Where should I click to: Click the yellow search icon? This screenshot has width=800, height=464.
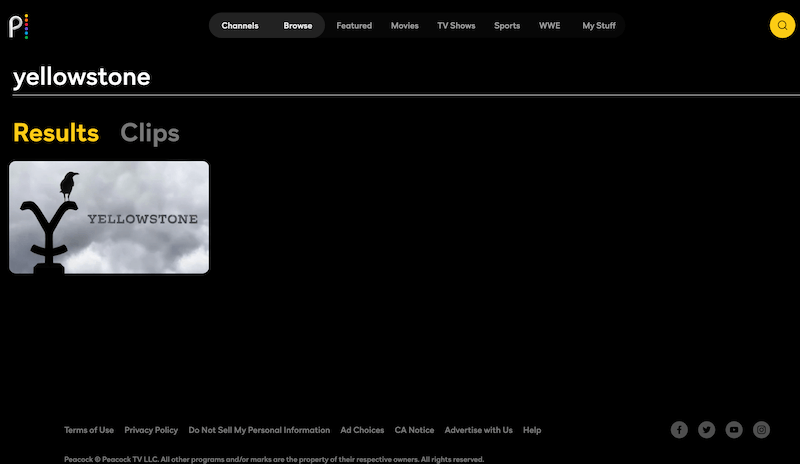(x=782, y=25)
